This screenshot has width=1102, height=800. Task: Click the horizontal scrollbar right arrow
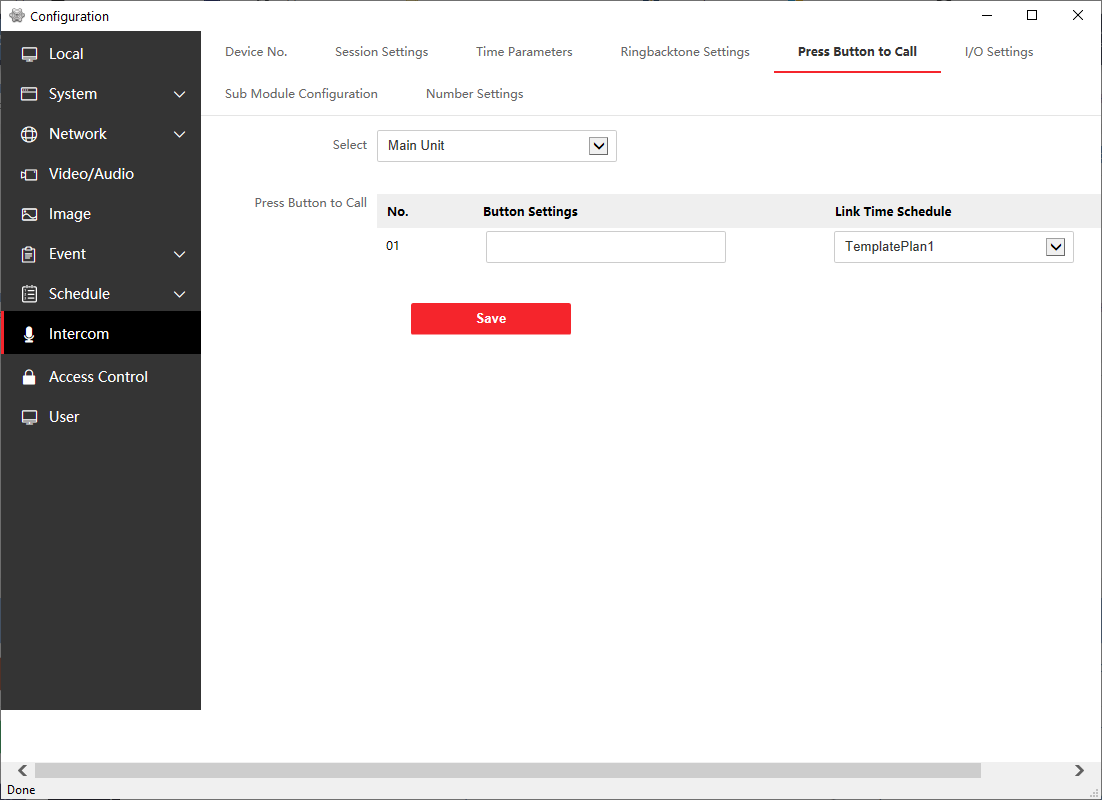pos(1079,771)
